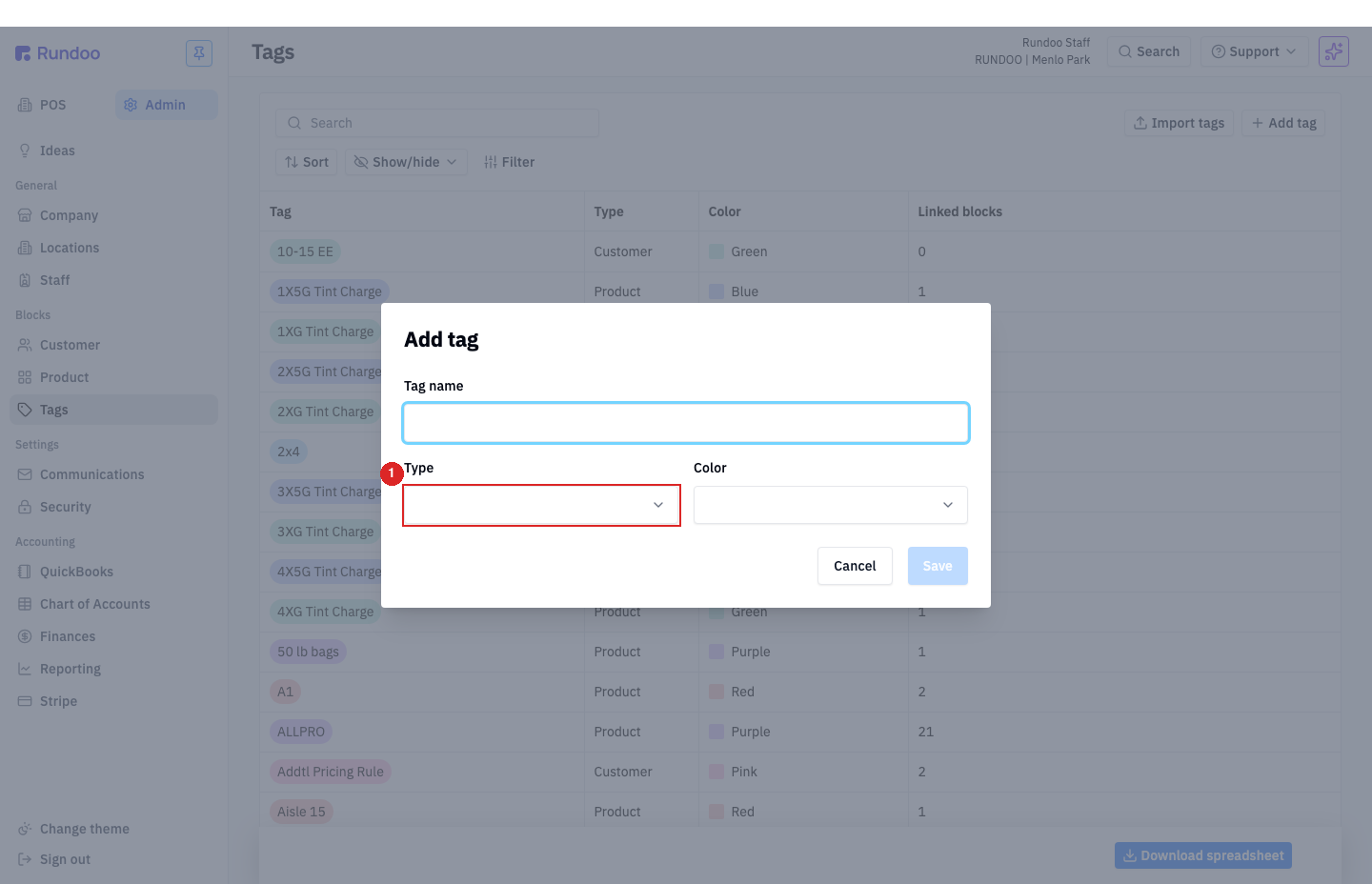Click the Purple swatch in 50 lb bags row
1372x884 pixels.
tap(716, 652)
